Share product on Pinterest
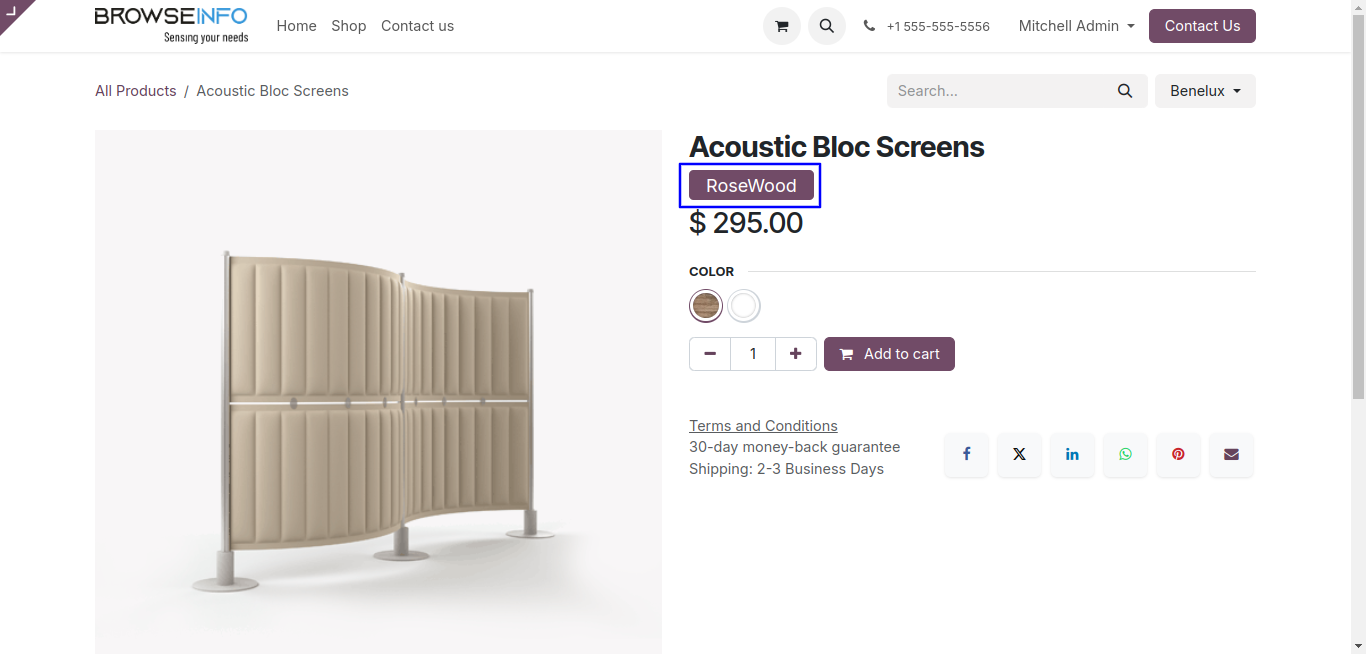 1178,454
